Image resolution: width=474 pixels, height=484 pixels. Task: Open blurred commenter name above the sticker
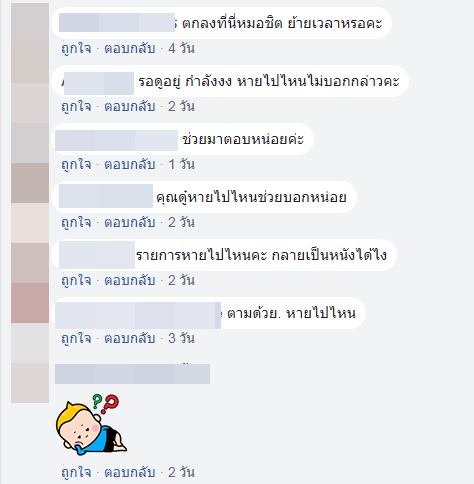(x=132, y=374)
